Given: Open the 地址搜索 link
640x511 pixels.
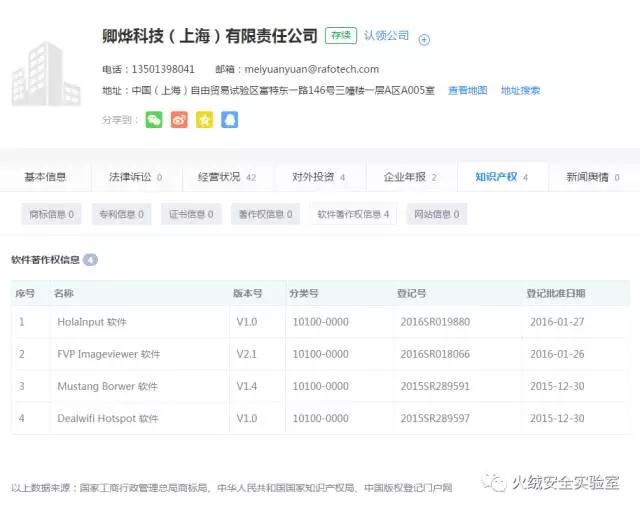Looking at the screenshot, I should point(520,90).
